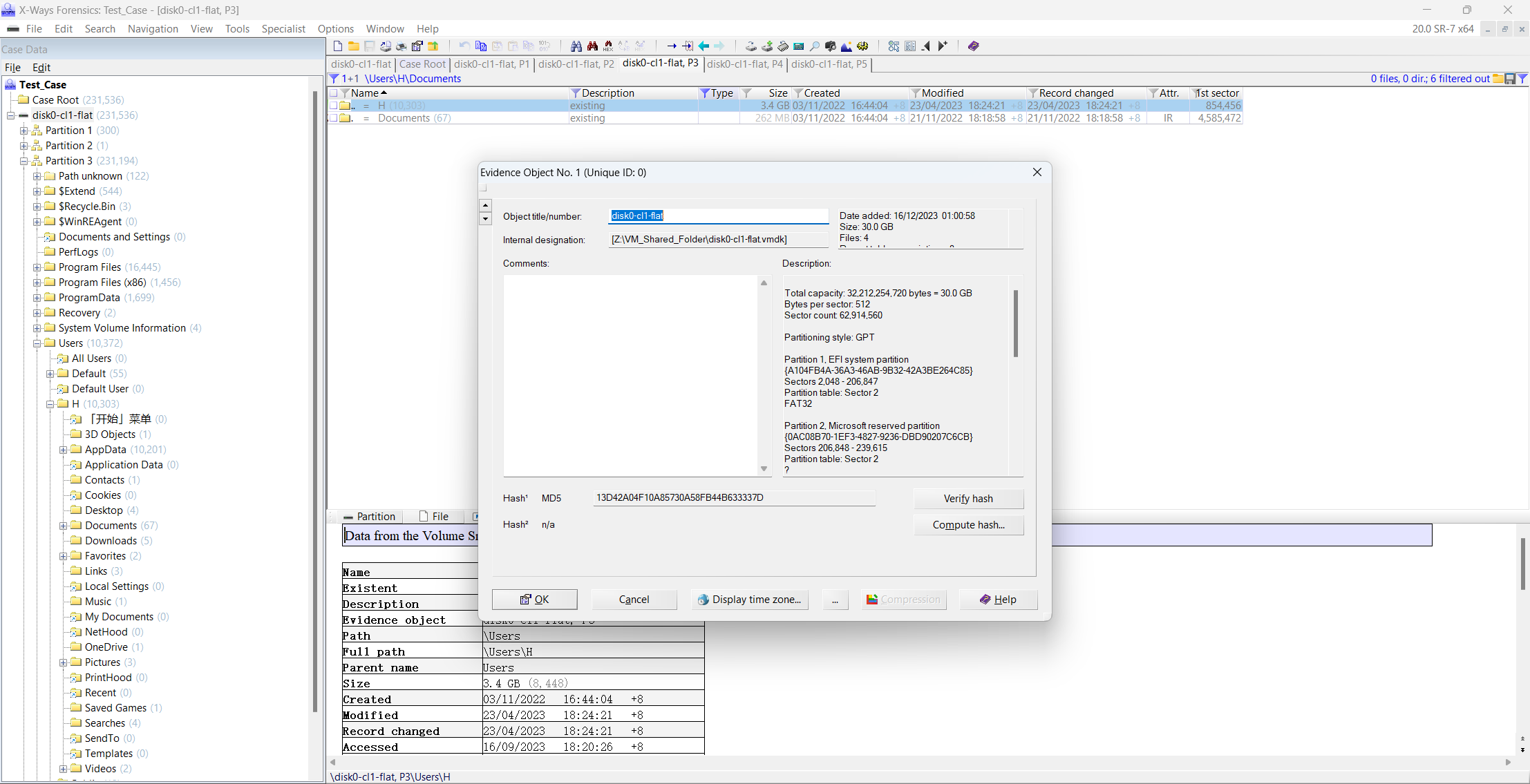Click the magnifying glass toolbar icon
The height and width of the screenshot is (784, 1530).
point(815,46)
